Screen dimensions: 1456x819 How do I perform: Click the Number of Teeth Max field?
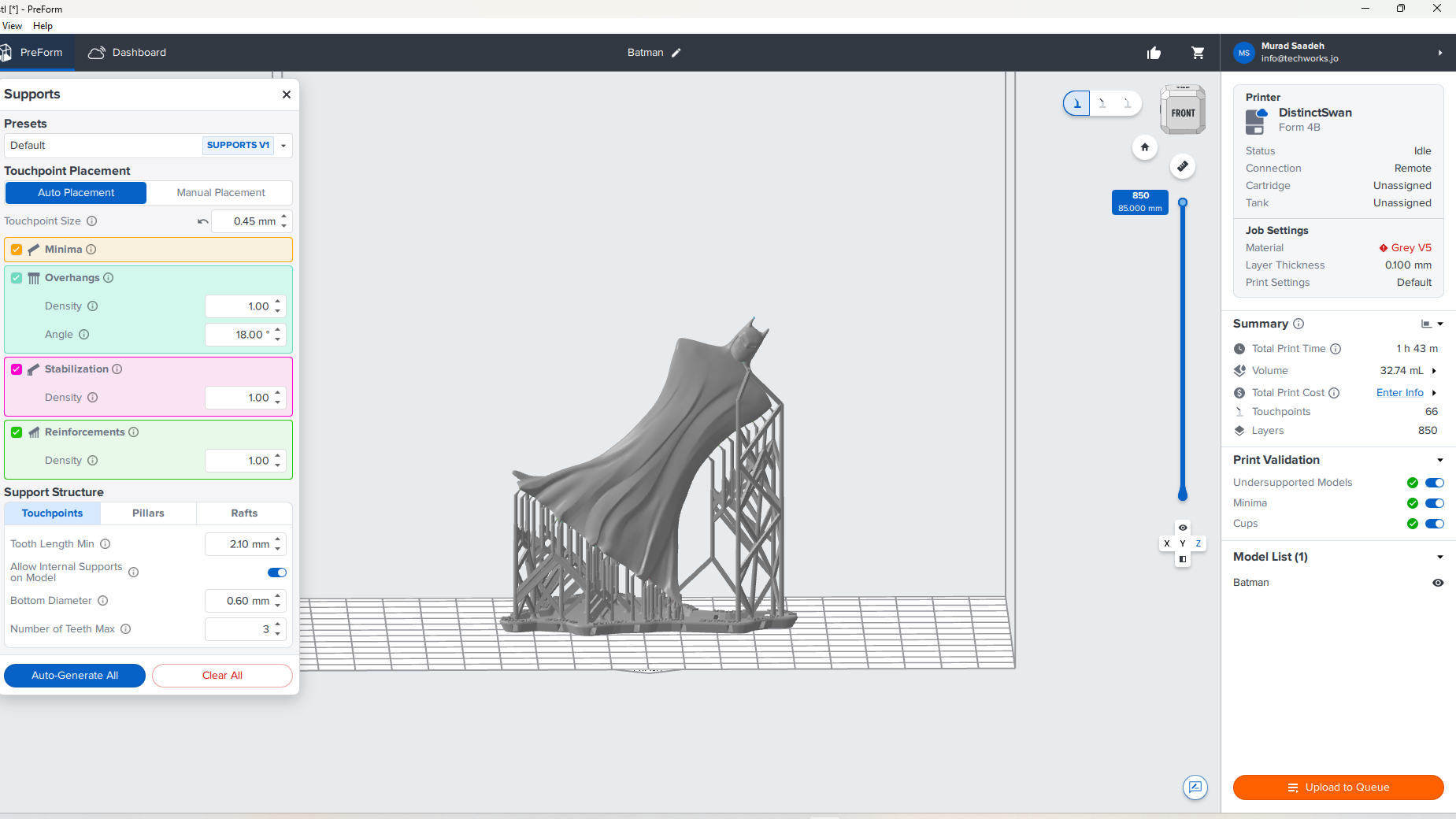coord(245,629)
